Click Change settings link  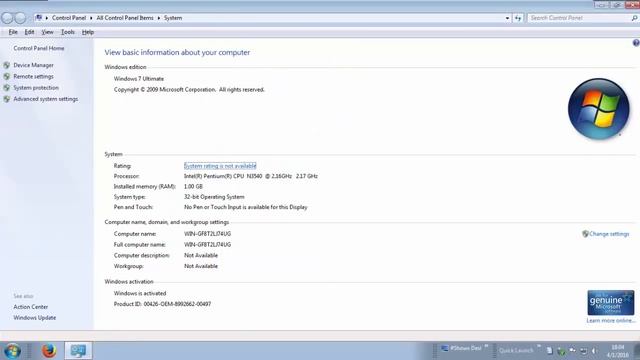[x=609, y=234]
